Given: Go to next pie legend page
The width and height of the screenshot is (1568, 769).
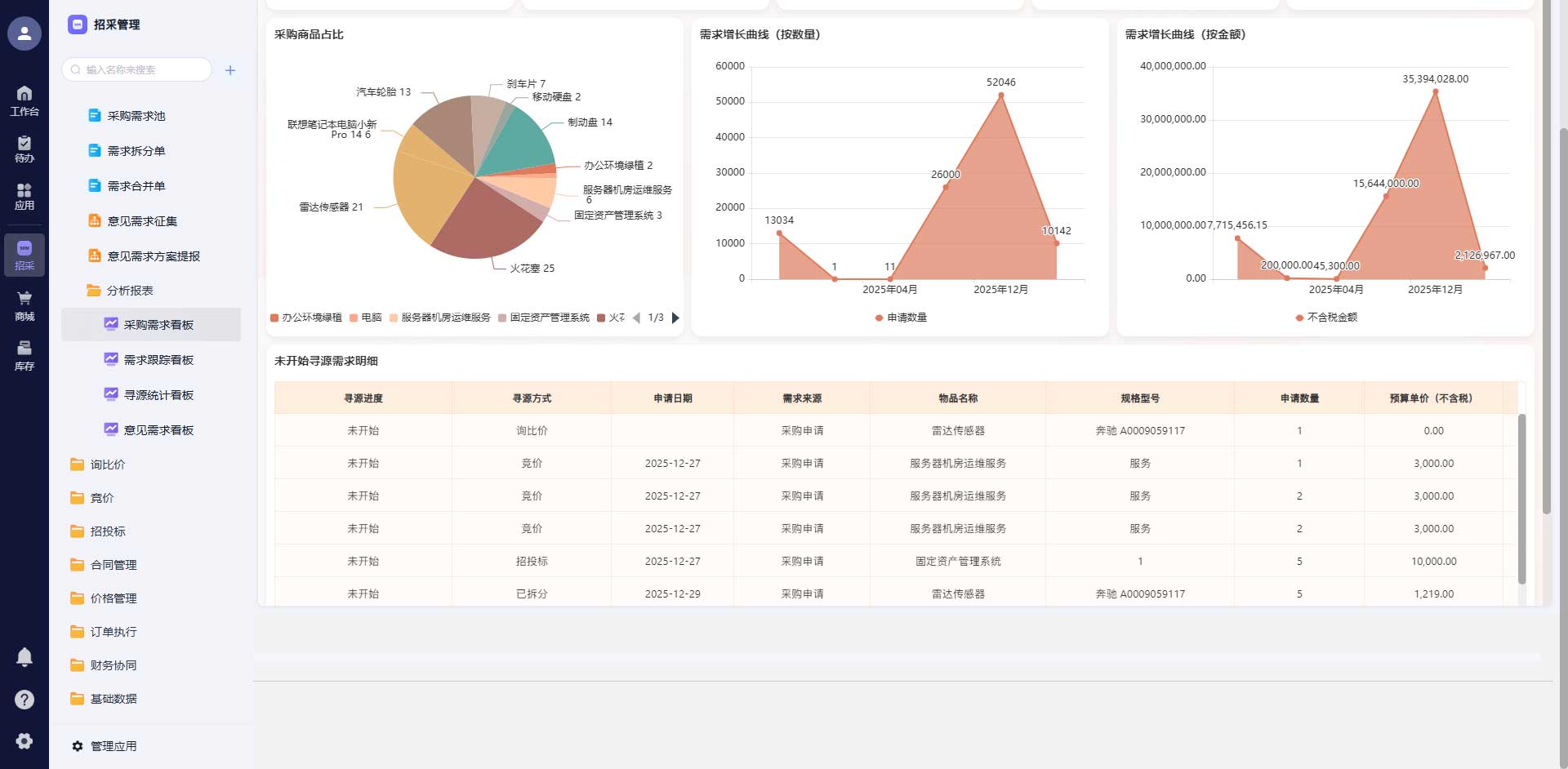Looking at the screenshot, I should 675,318.
